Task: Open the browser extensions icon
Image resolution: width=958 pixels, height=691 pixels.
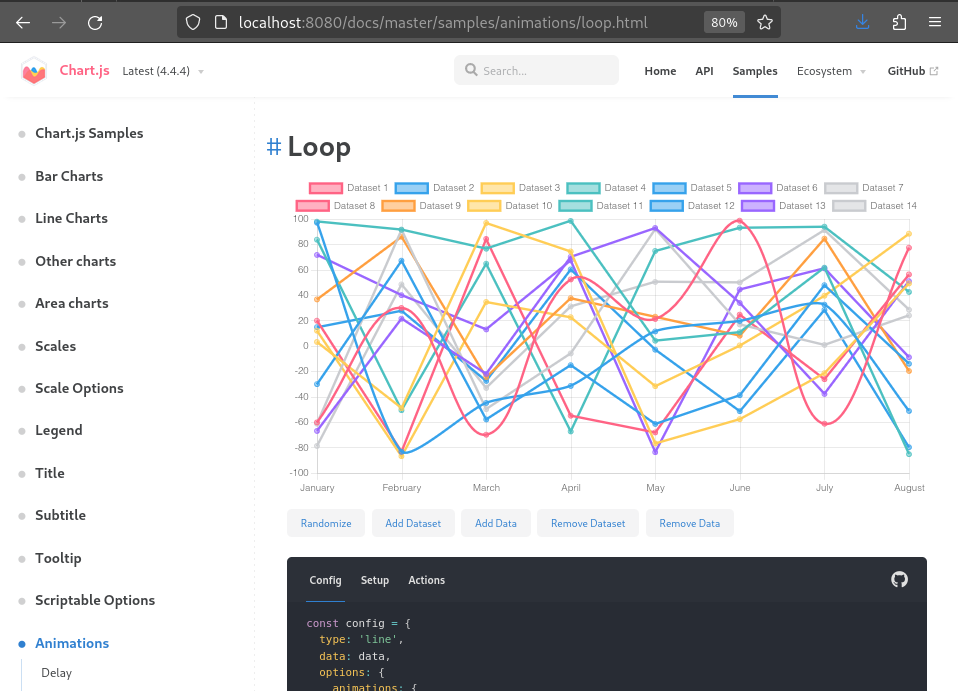Action: [898, 22]
